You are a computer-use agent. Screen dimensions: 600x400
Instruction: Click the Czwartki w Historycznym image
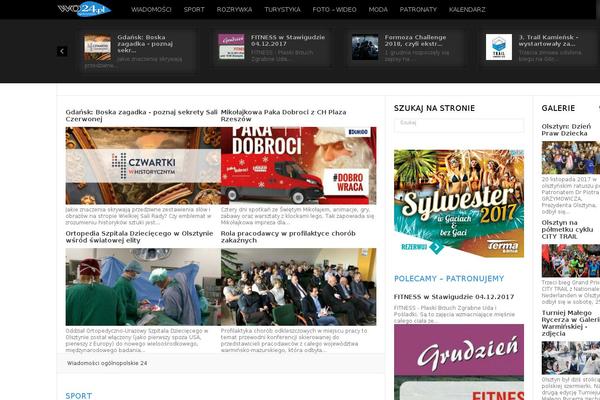click(x=143, y=166)
